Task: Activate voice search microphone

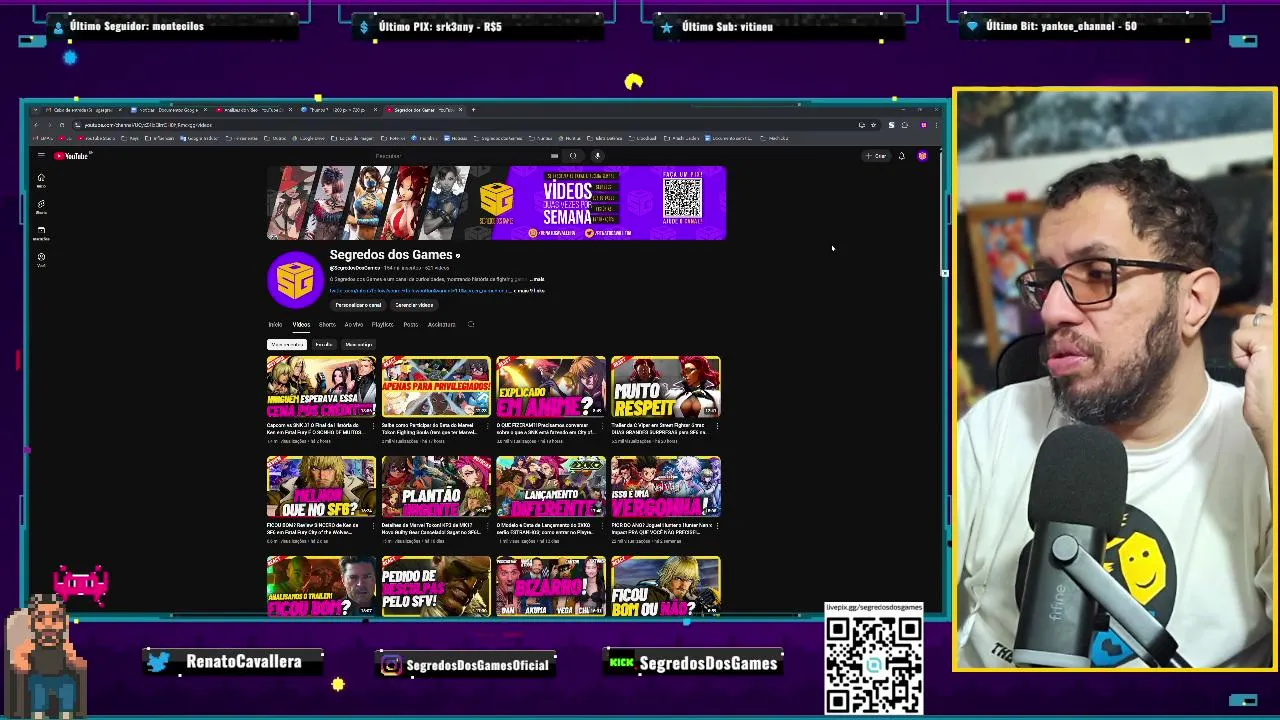Action: point(597,156)
